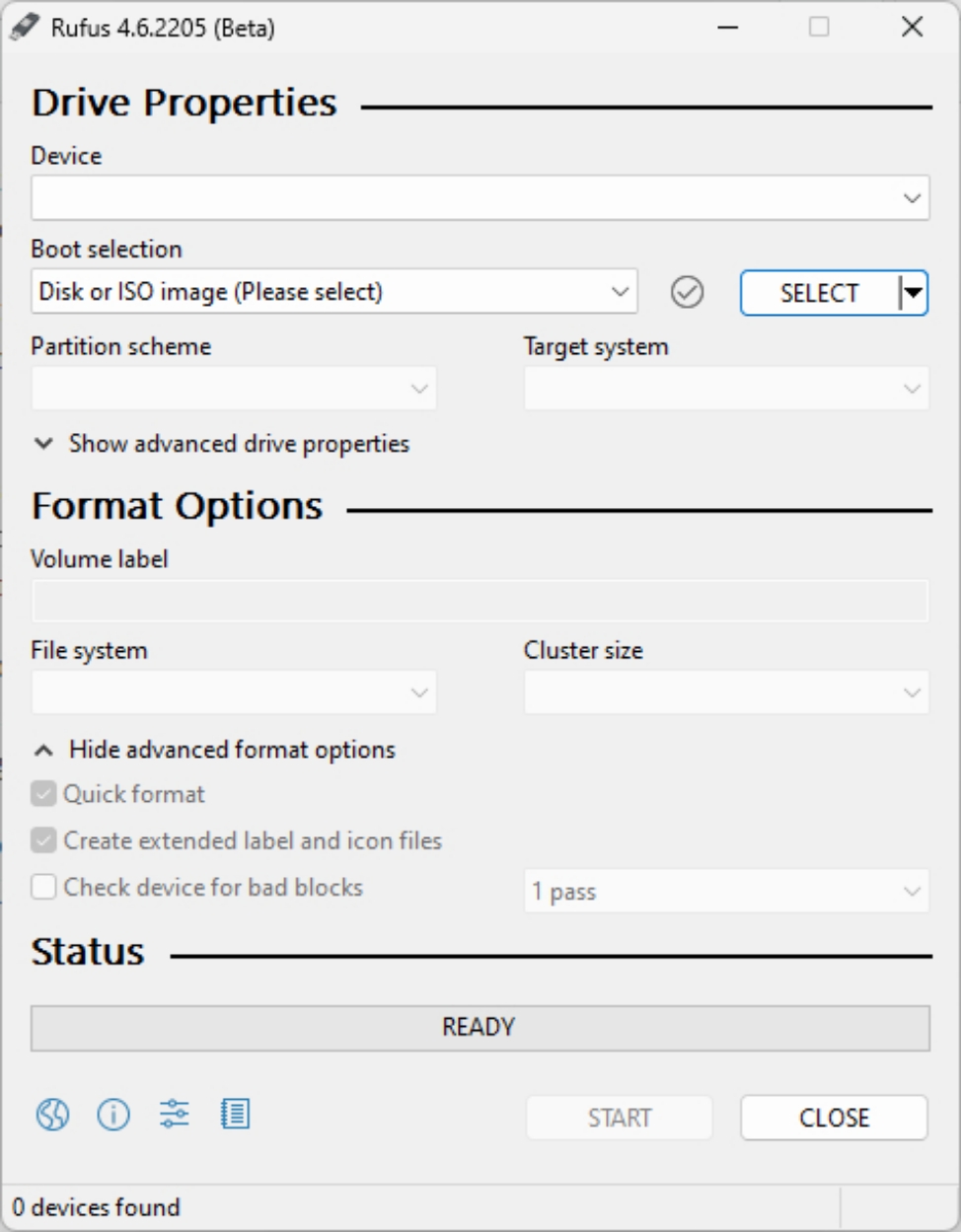Open the language globe icon
961x1232 pixels.
click(x=53, y=1115)
